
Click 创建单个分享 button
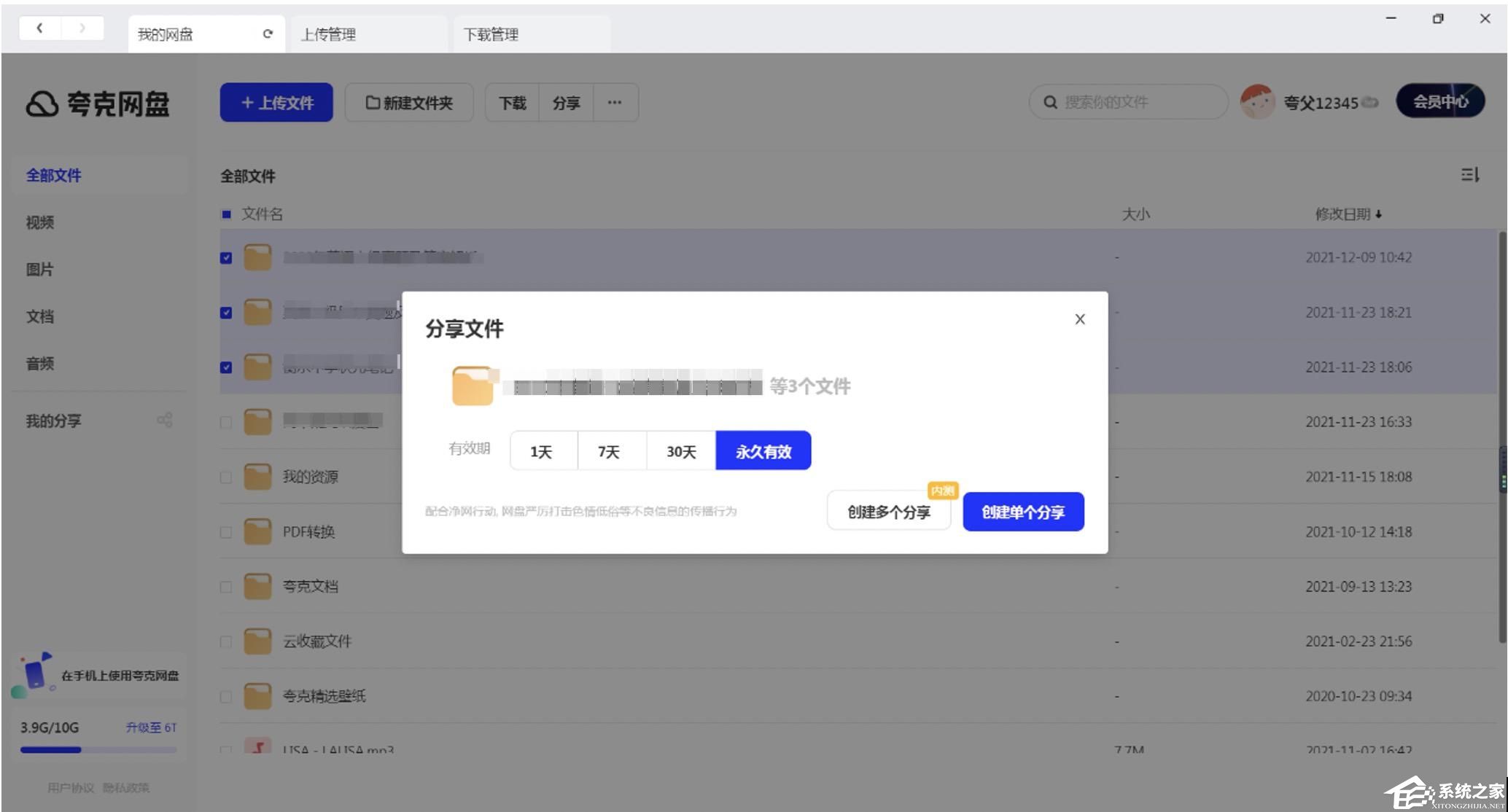[x=1023, y=512]
